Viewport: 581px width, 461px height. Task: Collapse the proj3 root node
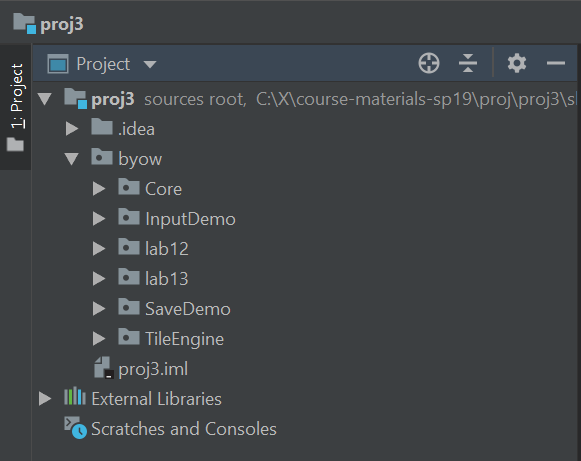point(45,99)
